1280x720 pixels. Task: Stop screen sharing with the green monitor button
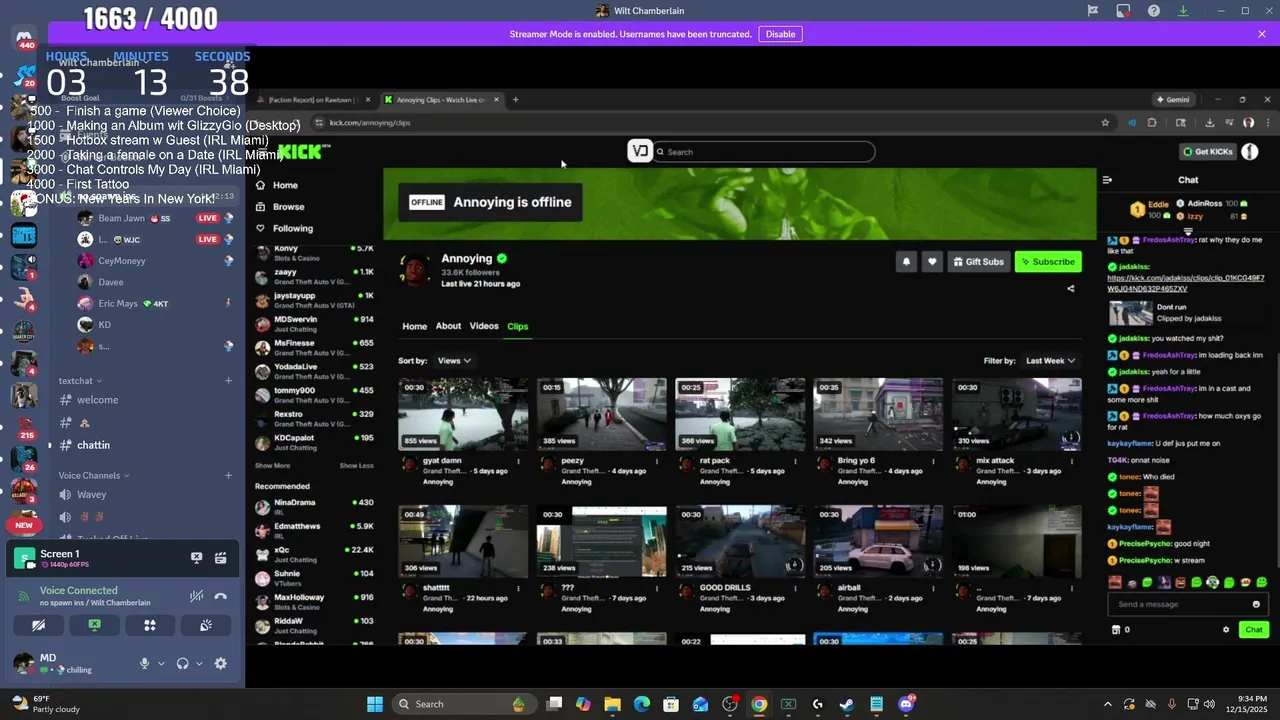94,625
